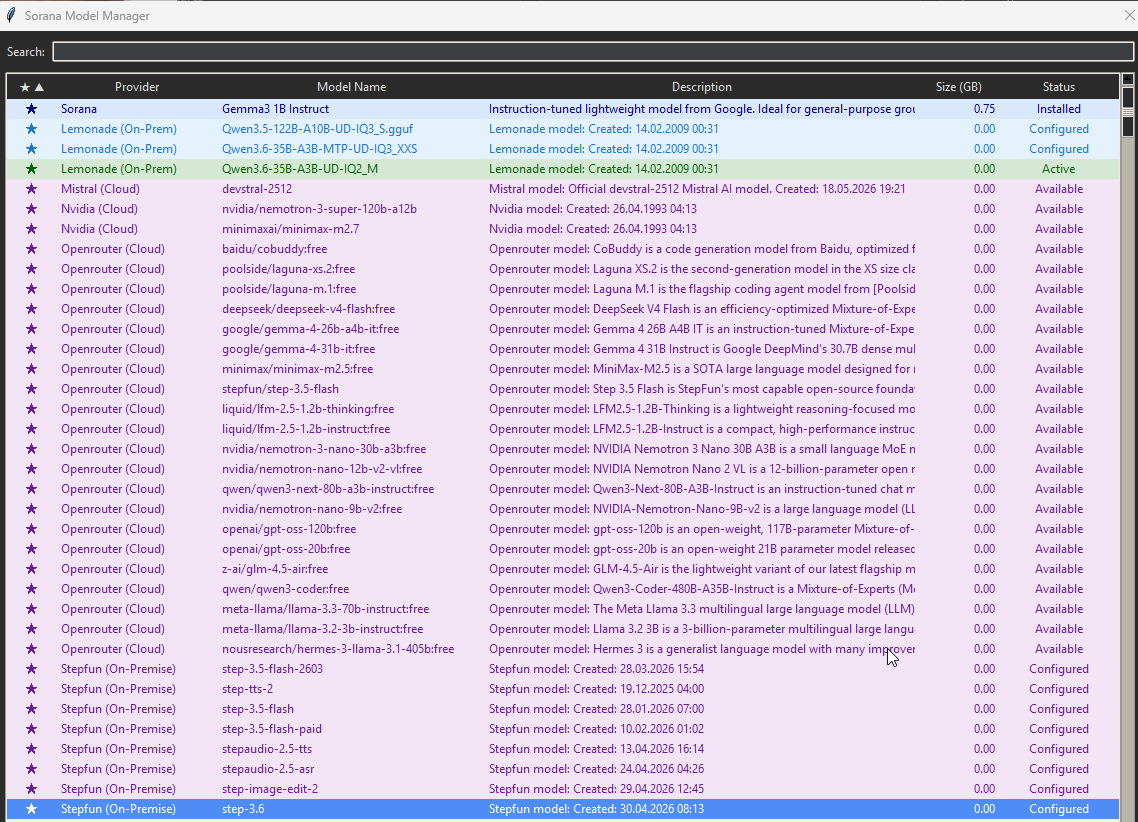1138x822 pixels.
Task: Select nvidia/nemotron-nano-12b-v2-vl:free model name
Action: tap(322, 469)
